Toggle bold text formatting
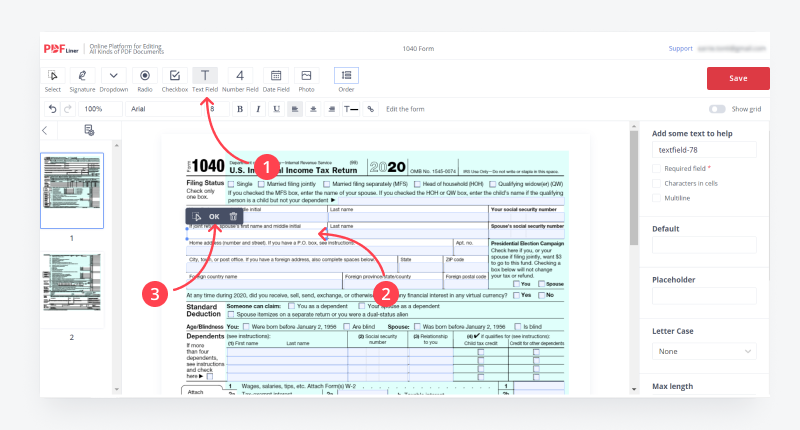 240,109
